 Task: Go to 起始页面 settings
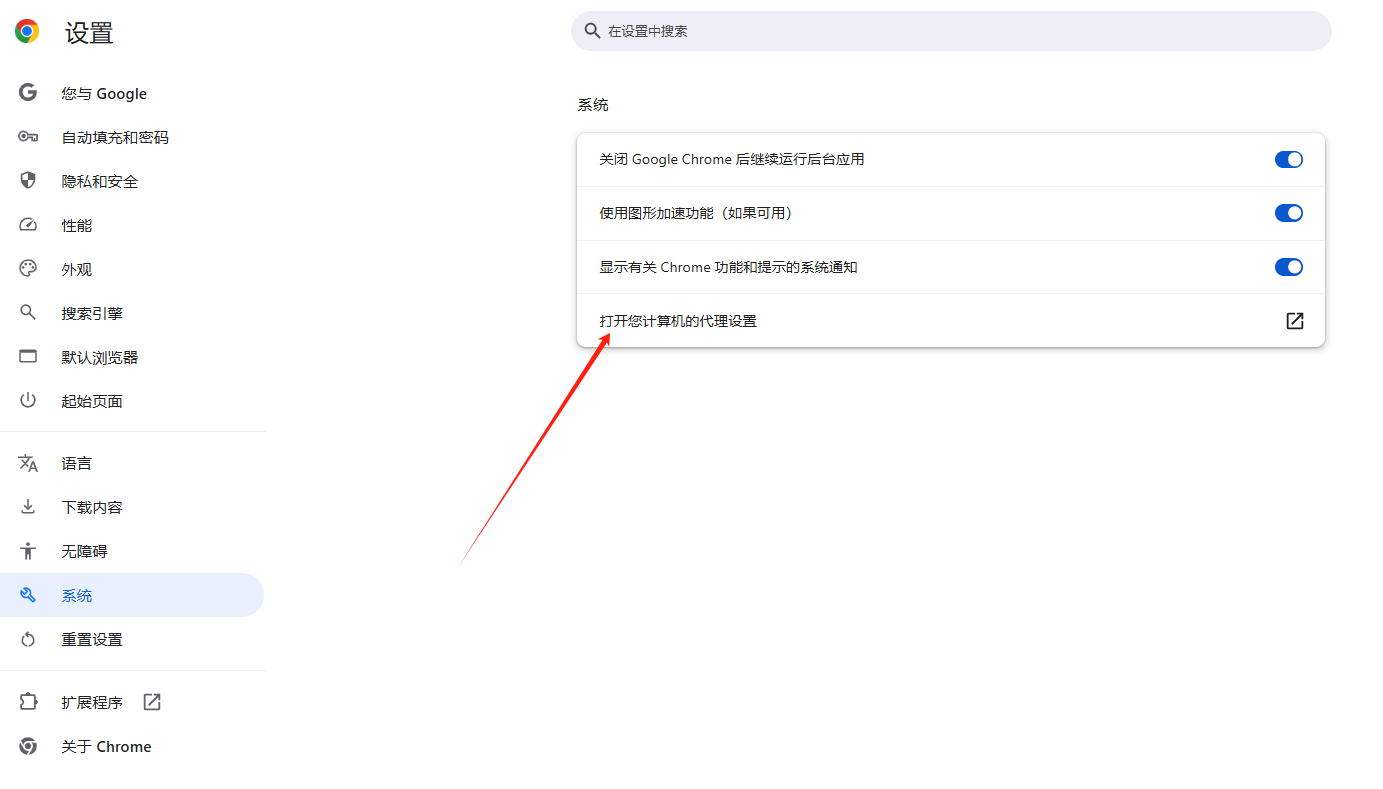[x=132, y=401]
